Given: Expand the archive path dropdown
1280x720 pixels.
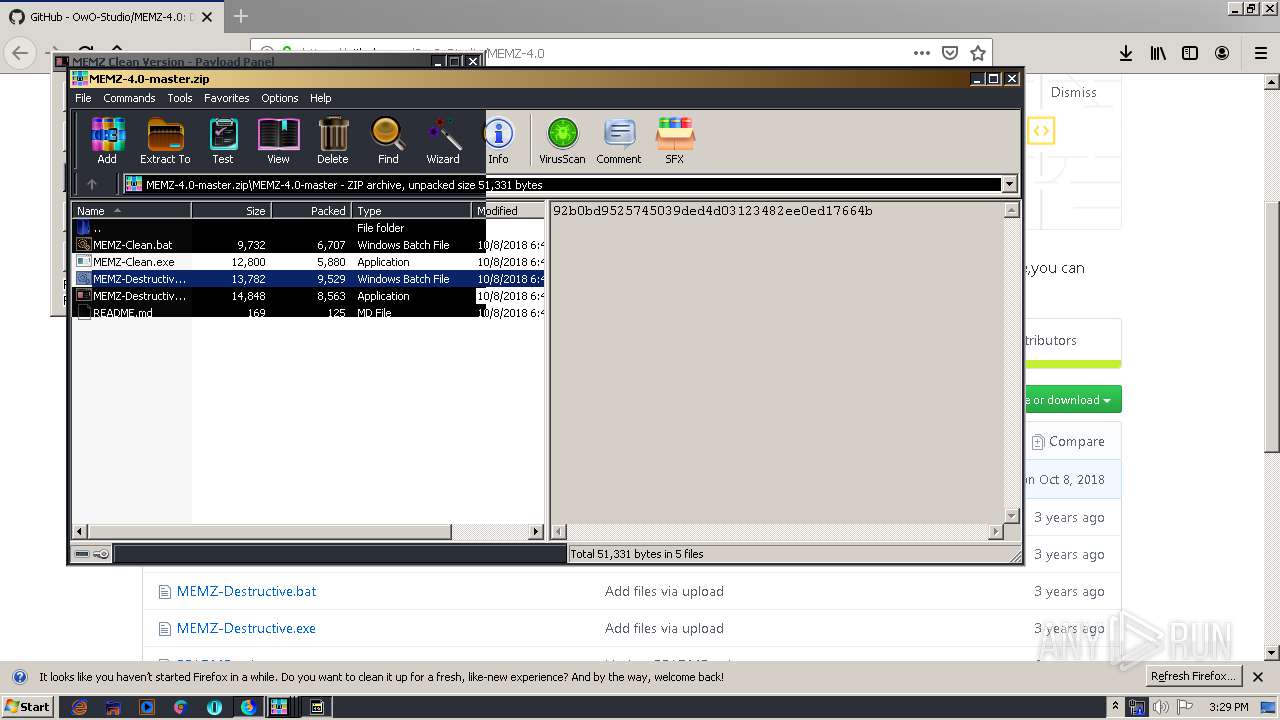Looking at the screenshot, I should point(1009,184).
